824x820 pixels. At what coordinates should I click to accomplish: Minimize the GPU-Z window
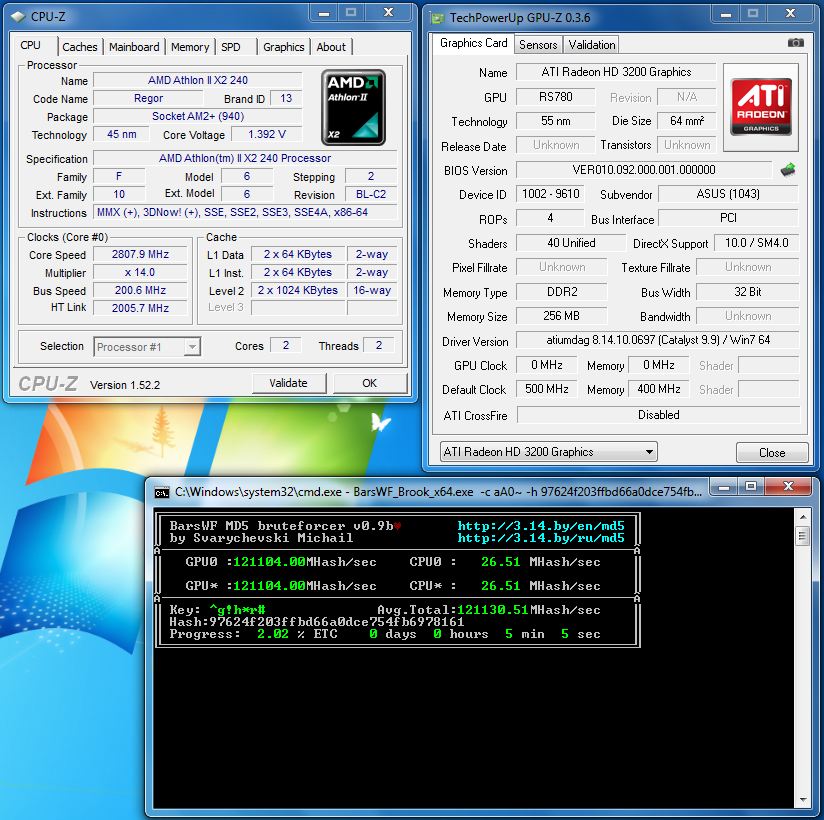726,14
